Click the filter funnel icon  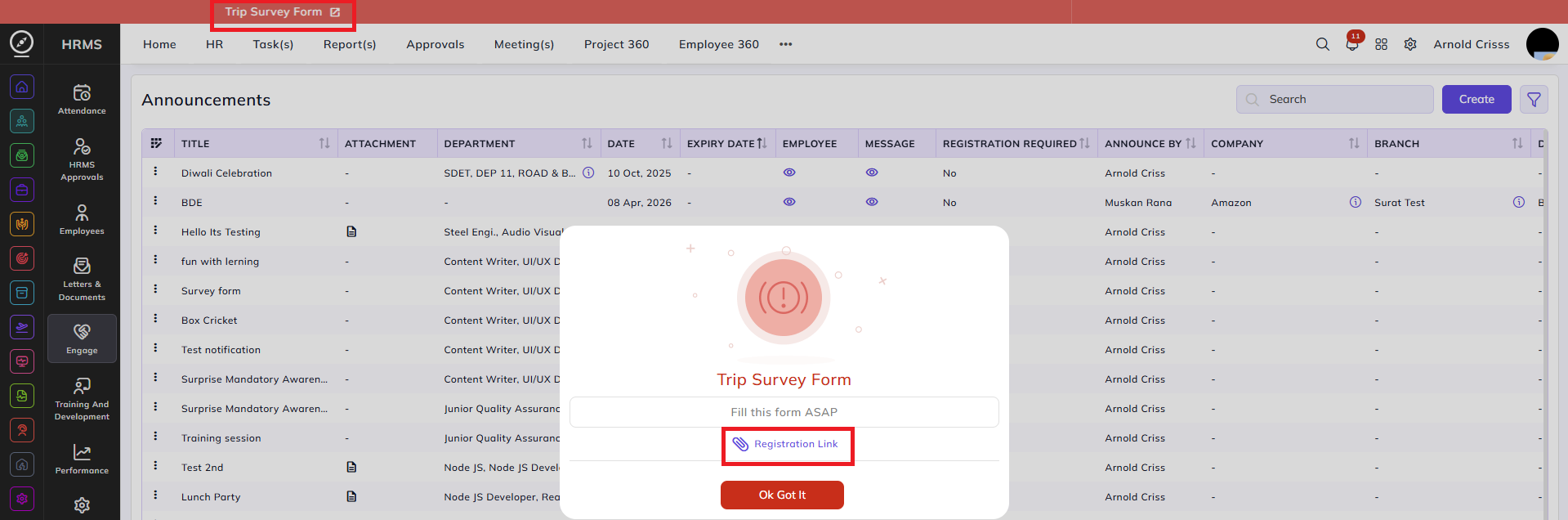1534,100
